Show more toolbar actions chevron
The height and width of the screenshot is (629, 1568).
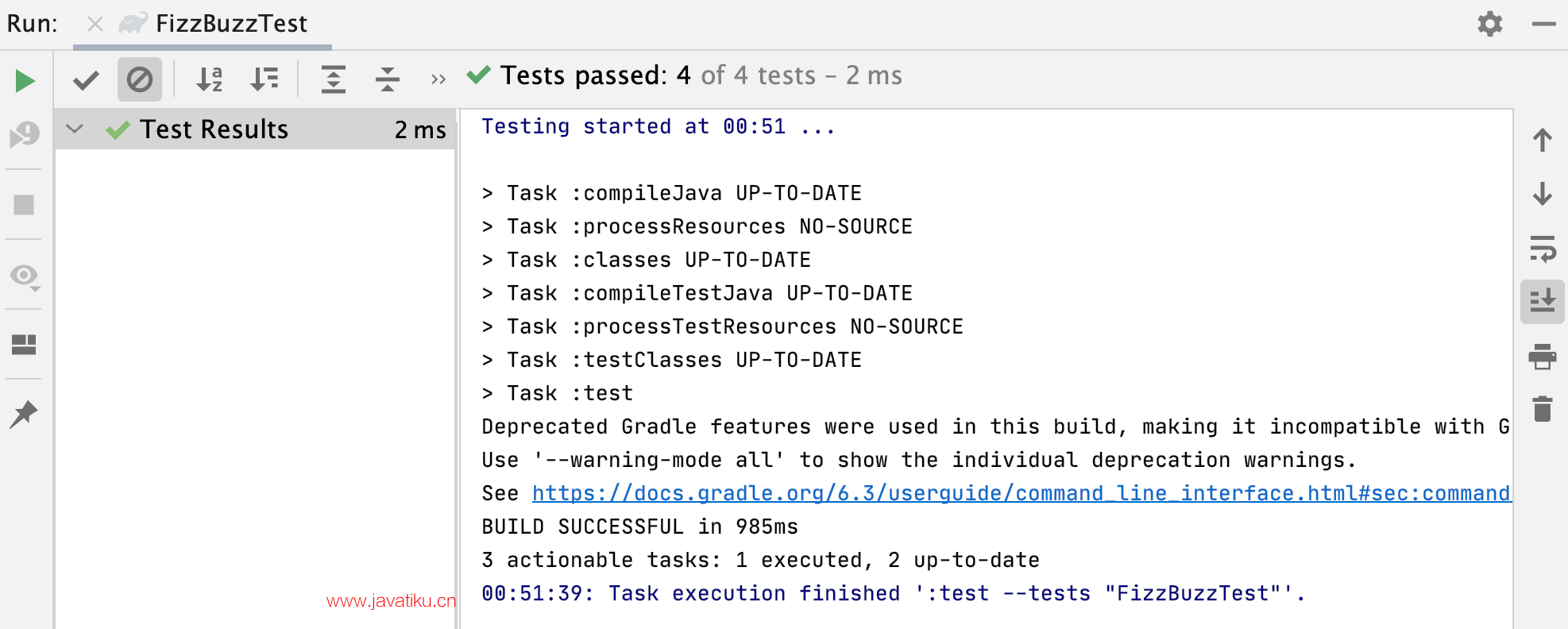(438, 79)
